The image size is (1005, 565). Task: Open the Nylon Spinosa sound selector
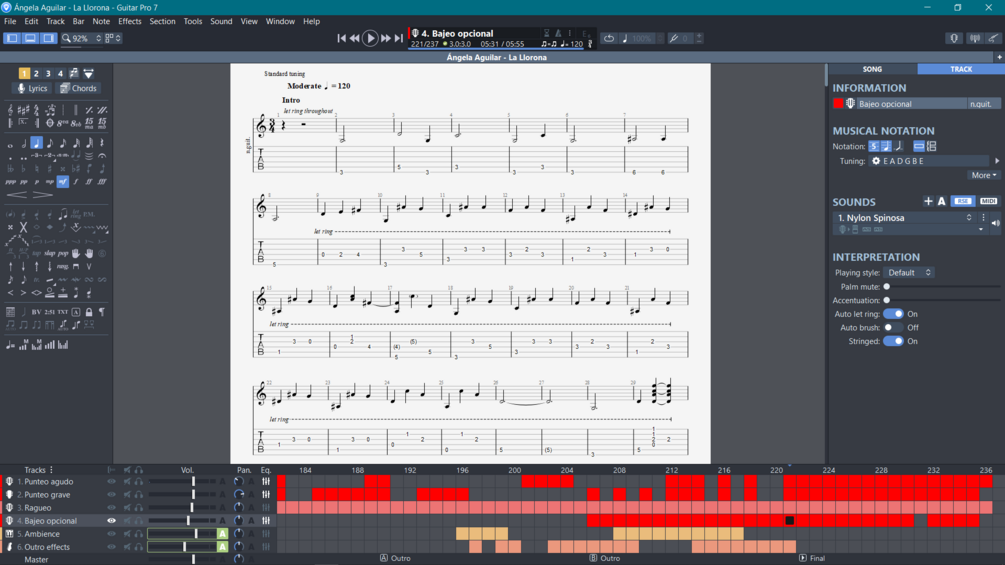coord(905,218)
